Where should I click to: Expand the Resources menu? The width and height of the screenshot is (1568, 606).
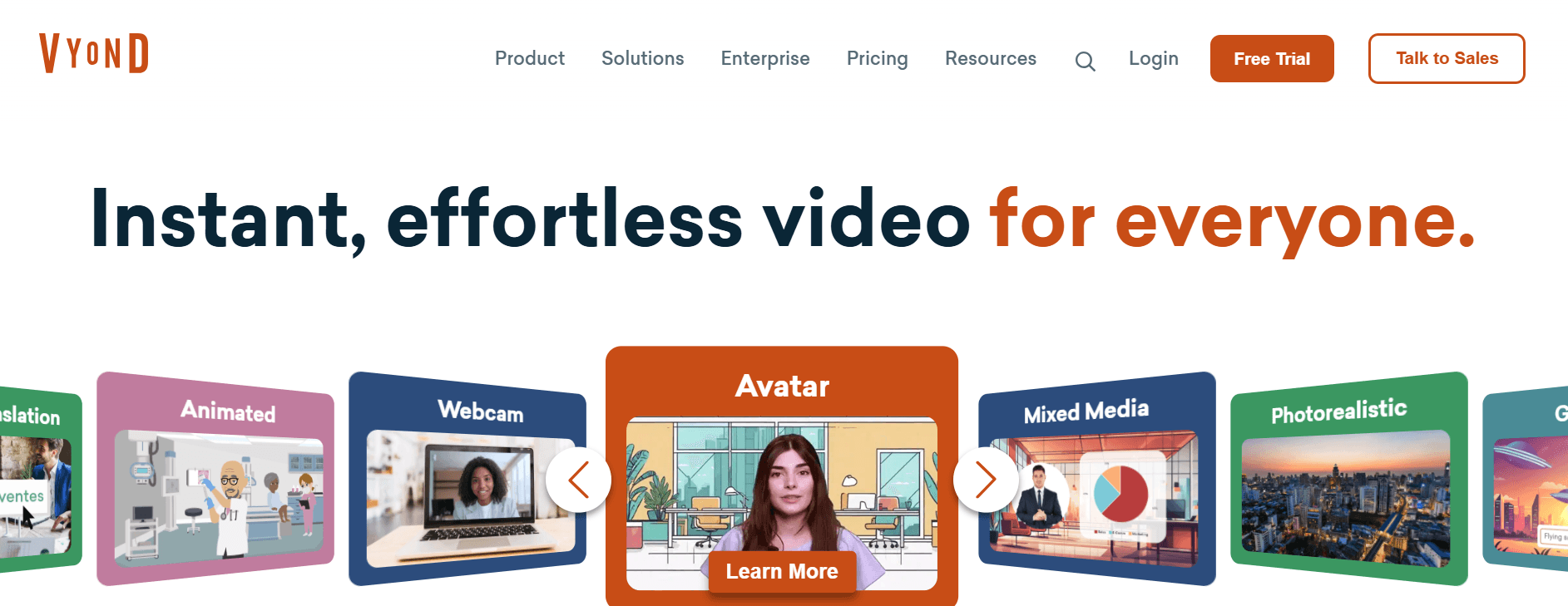click(x=991, y=58)
